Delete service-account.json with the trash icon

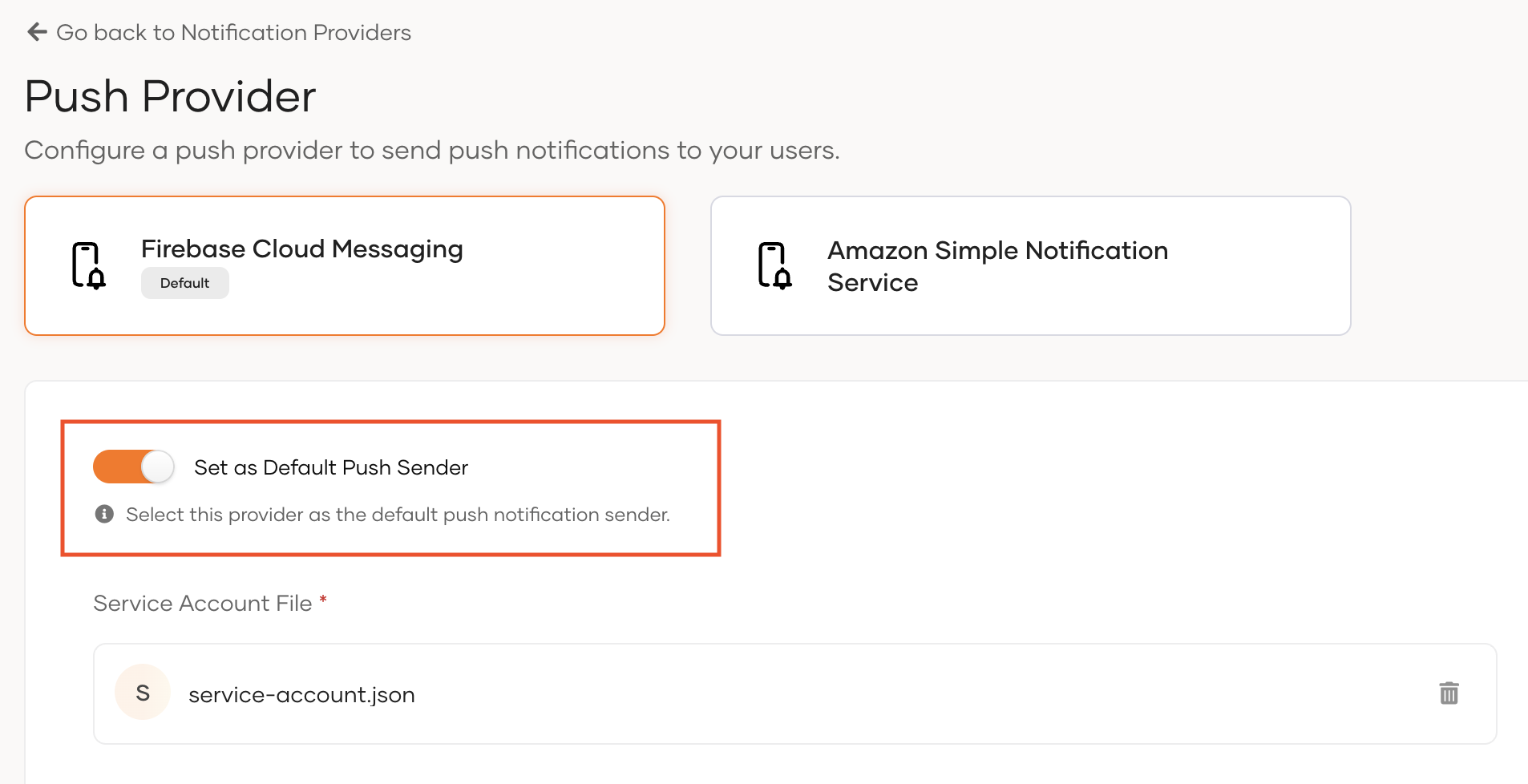pos(1449,693)
